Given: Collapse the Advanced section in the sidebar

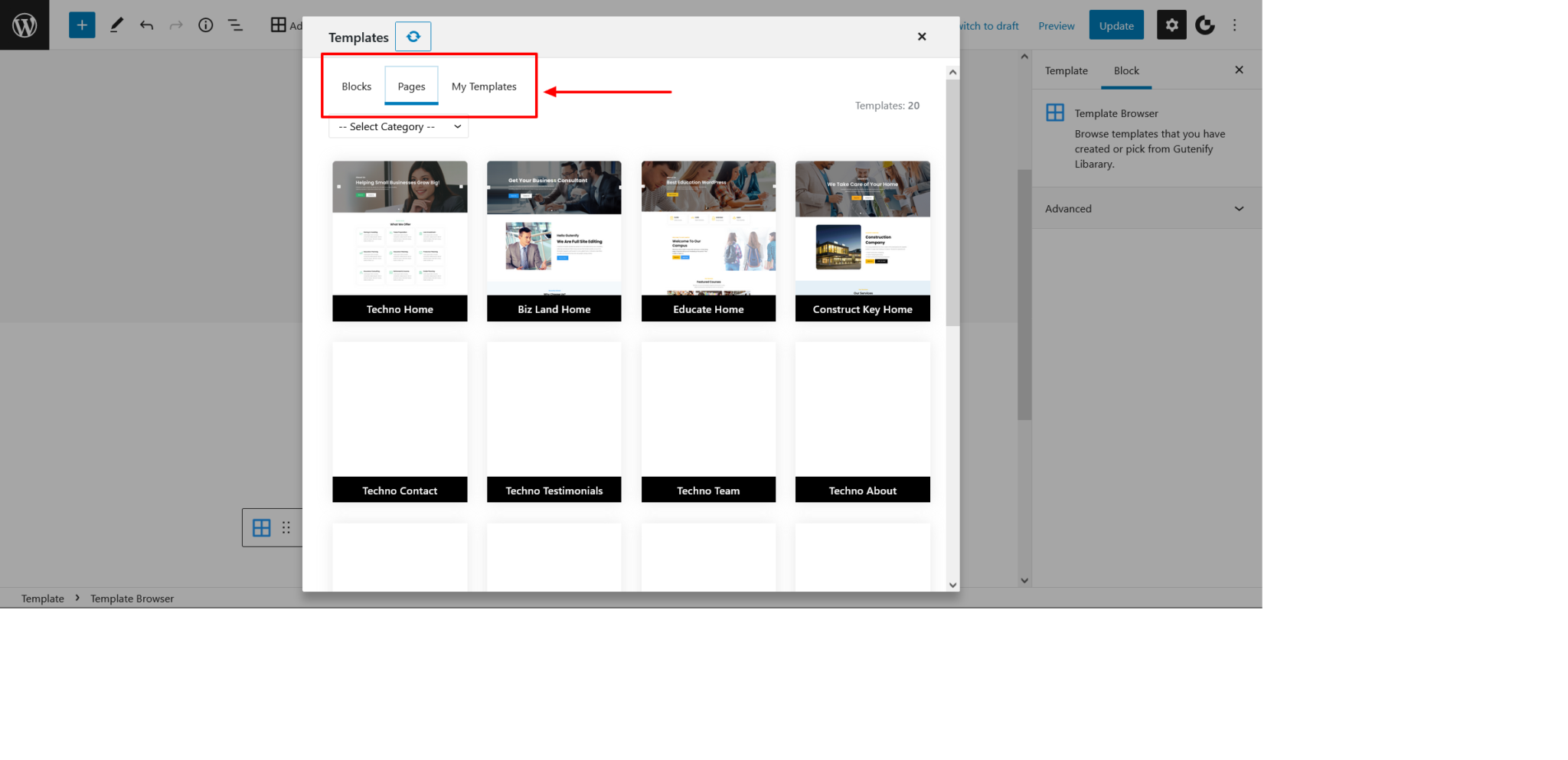Looking at the screenshot, I should [x=1238, y=208].
